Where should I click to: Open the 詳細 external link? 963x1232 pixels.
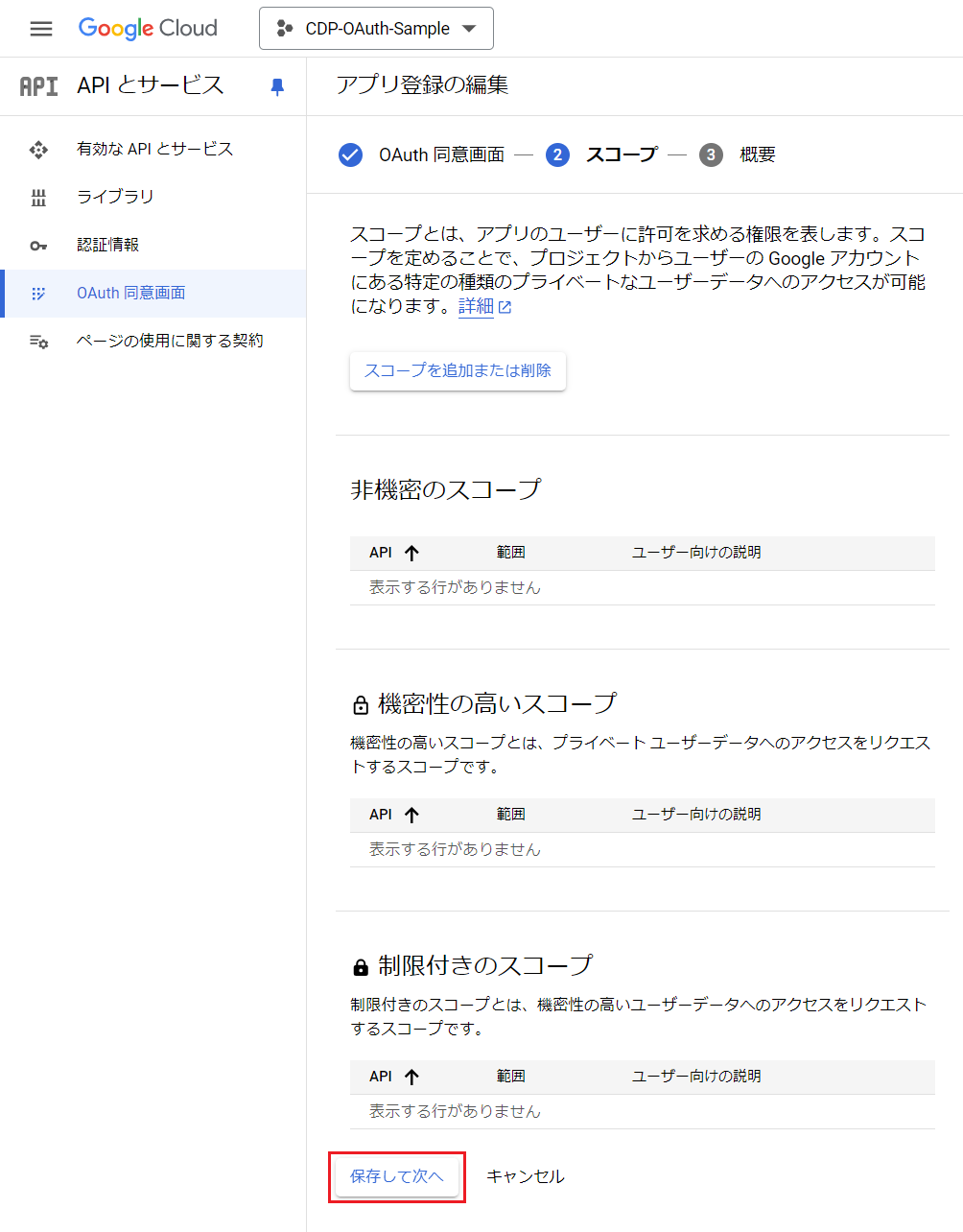coord(484,307)
